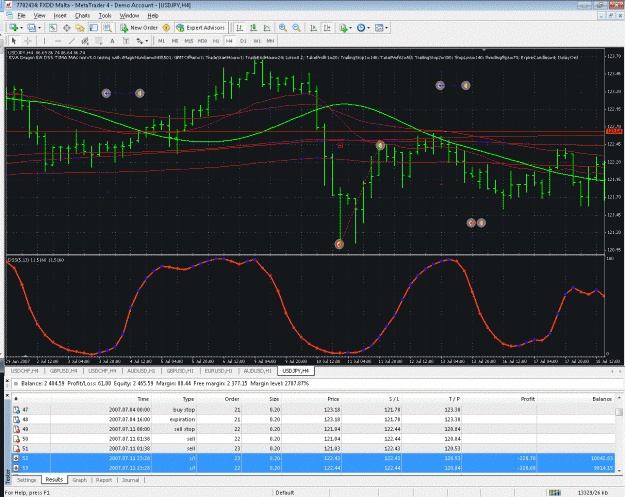Toggle the H4 timeframe button
This screenshot has height=497, width=625.
coord(229,41)
